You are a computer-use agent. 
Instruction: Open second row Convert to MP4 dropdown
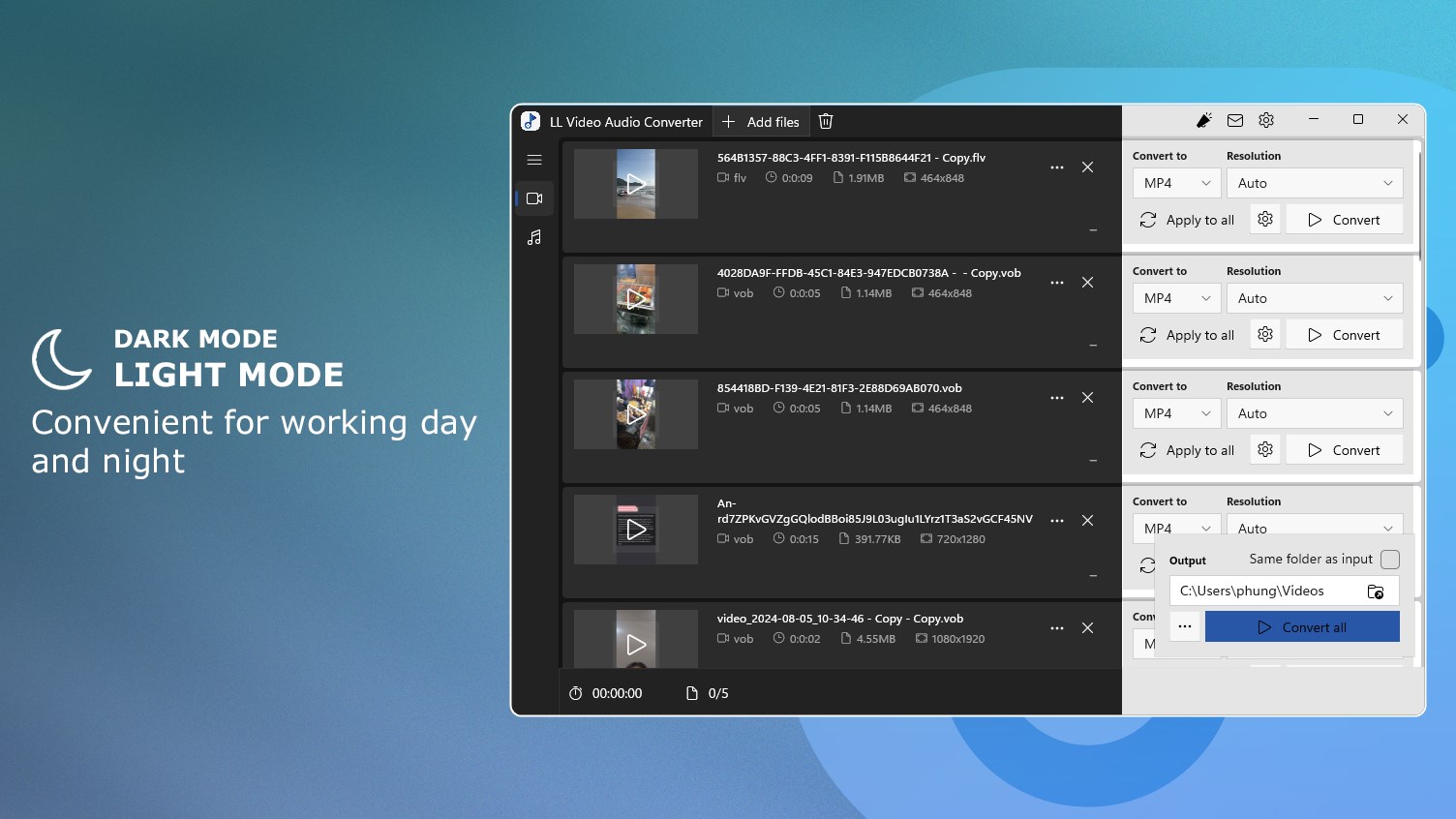pyautogui.click(x=1177, y=298)
